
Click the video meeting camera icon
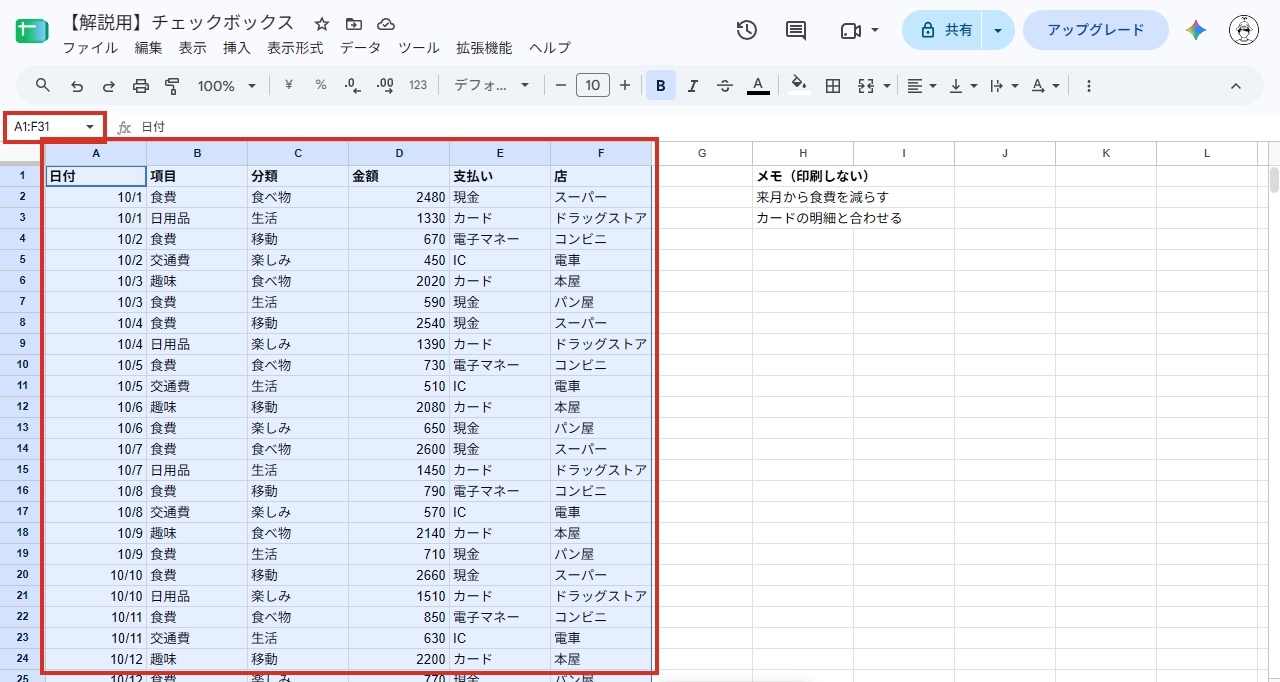851,30
